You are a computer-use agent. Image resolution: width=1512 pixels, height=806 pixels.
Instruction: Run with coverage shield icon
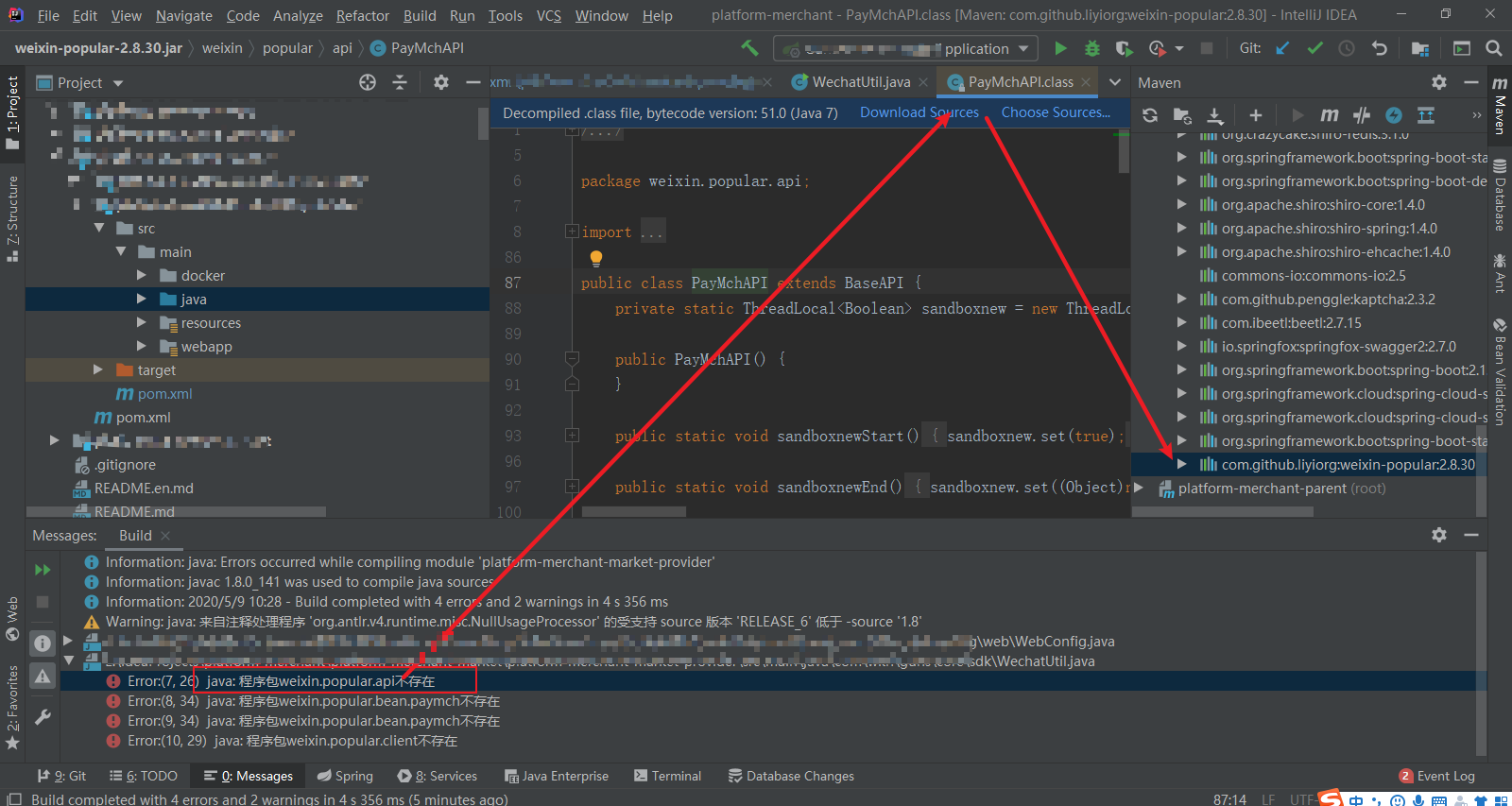click(1124, 48)
